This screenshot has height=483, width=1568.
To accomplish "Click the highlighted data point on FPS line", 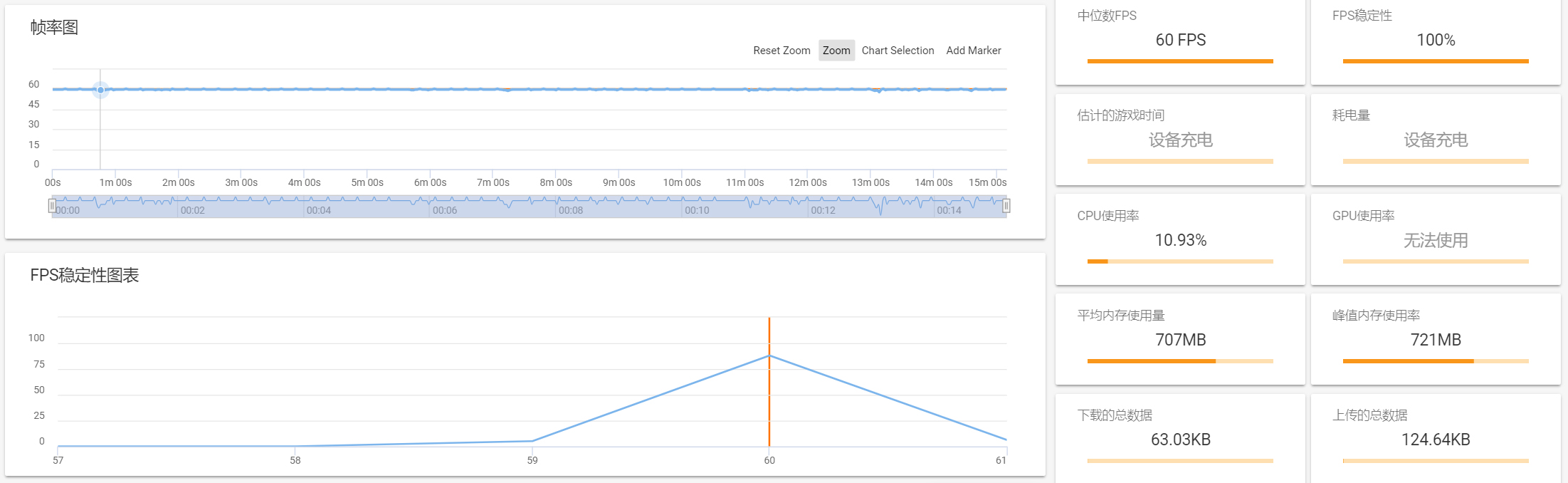I will click(x=100, y=90).
